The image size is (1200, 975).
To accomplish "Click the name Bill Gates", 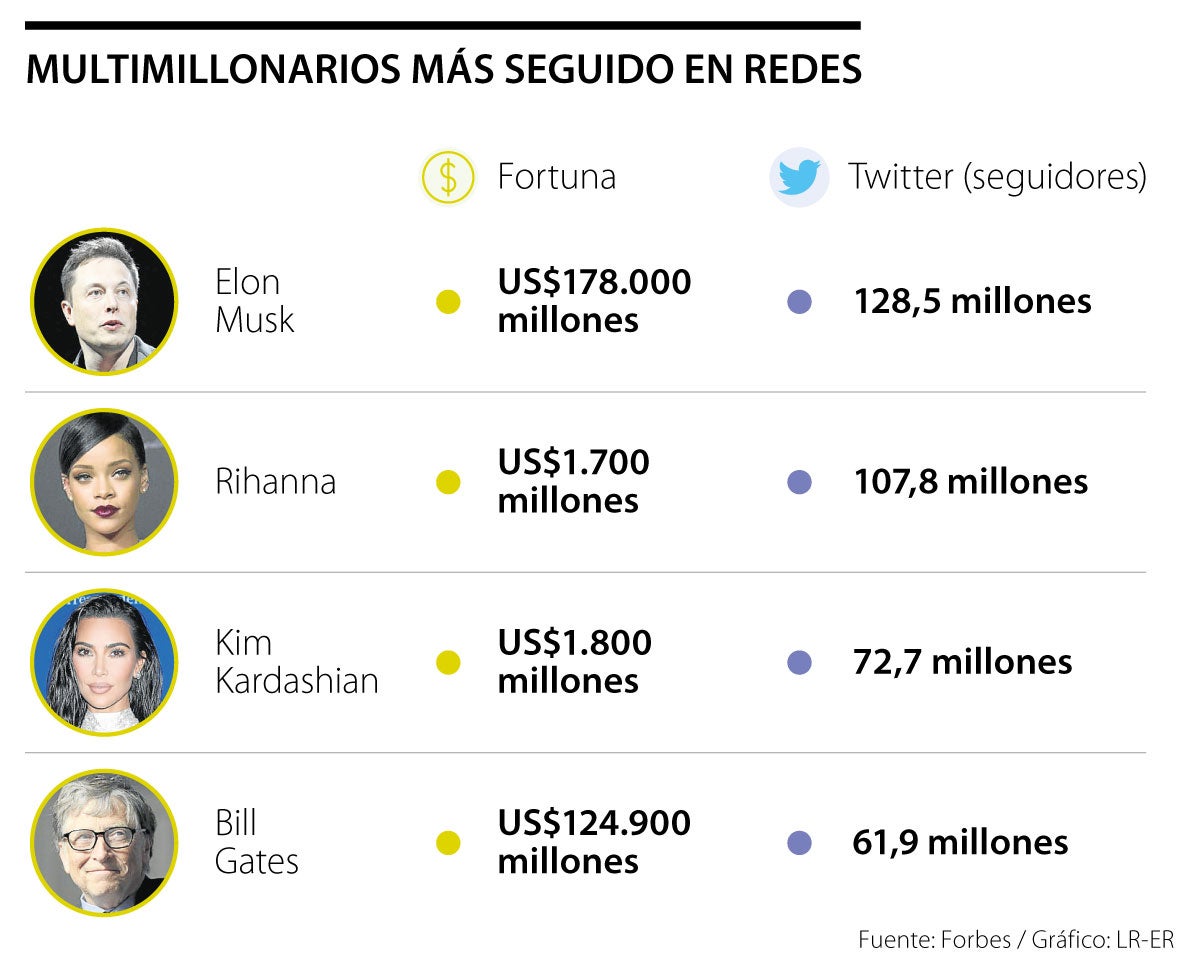I will pyautogui.click(x=256, y=842).
